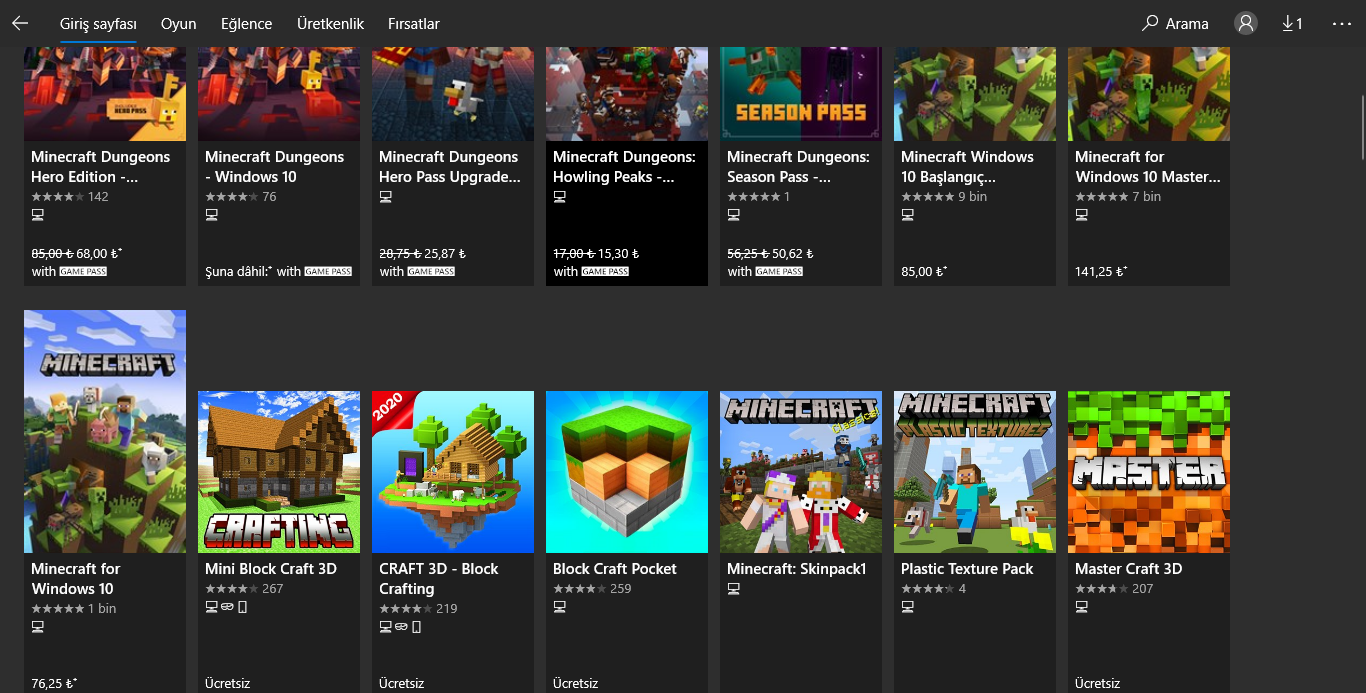Open the Üretkenlik tab
Viewport: 1366px width, 693px height.
[x=330, y=24]
